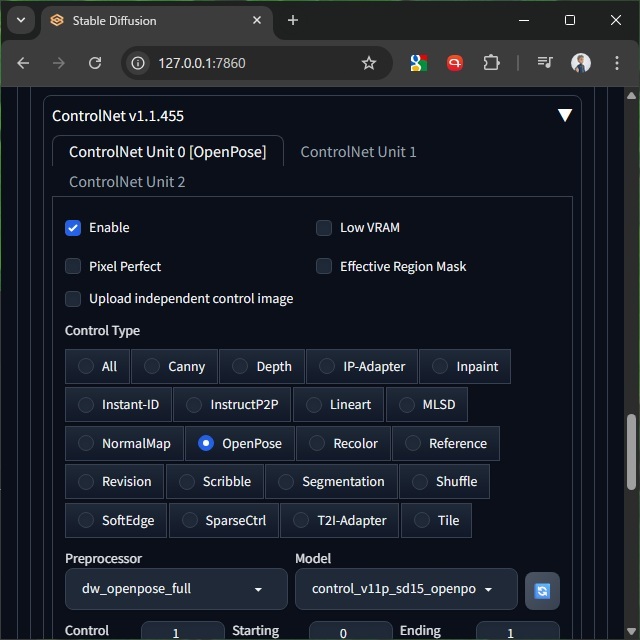Click the refresh models icon button

coord(542,590)
